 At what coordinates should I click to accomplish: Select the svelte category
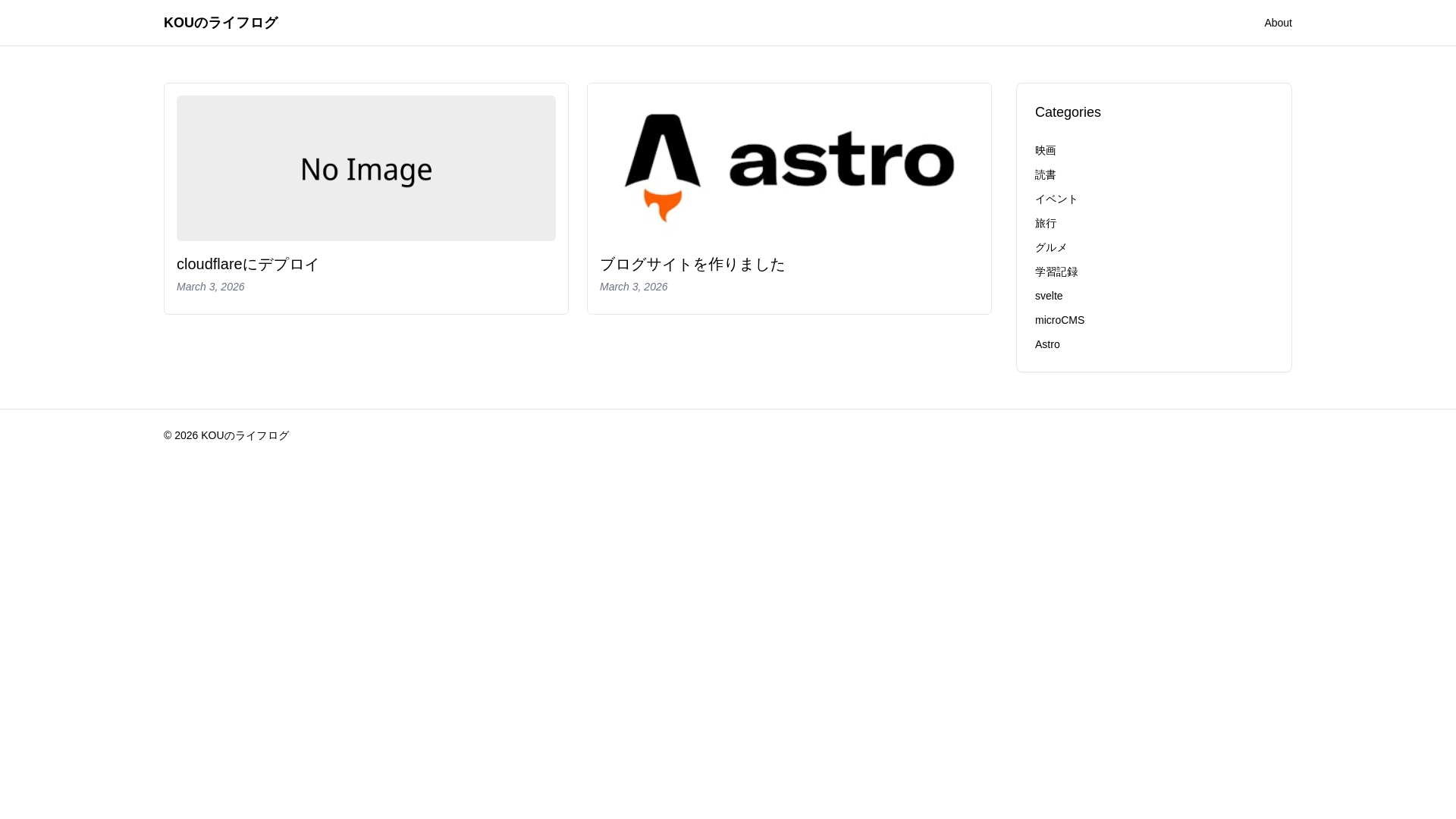pos(1049,296)
